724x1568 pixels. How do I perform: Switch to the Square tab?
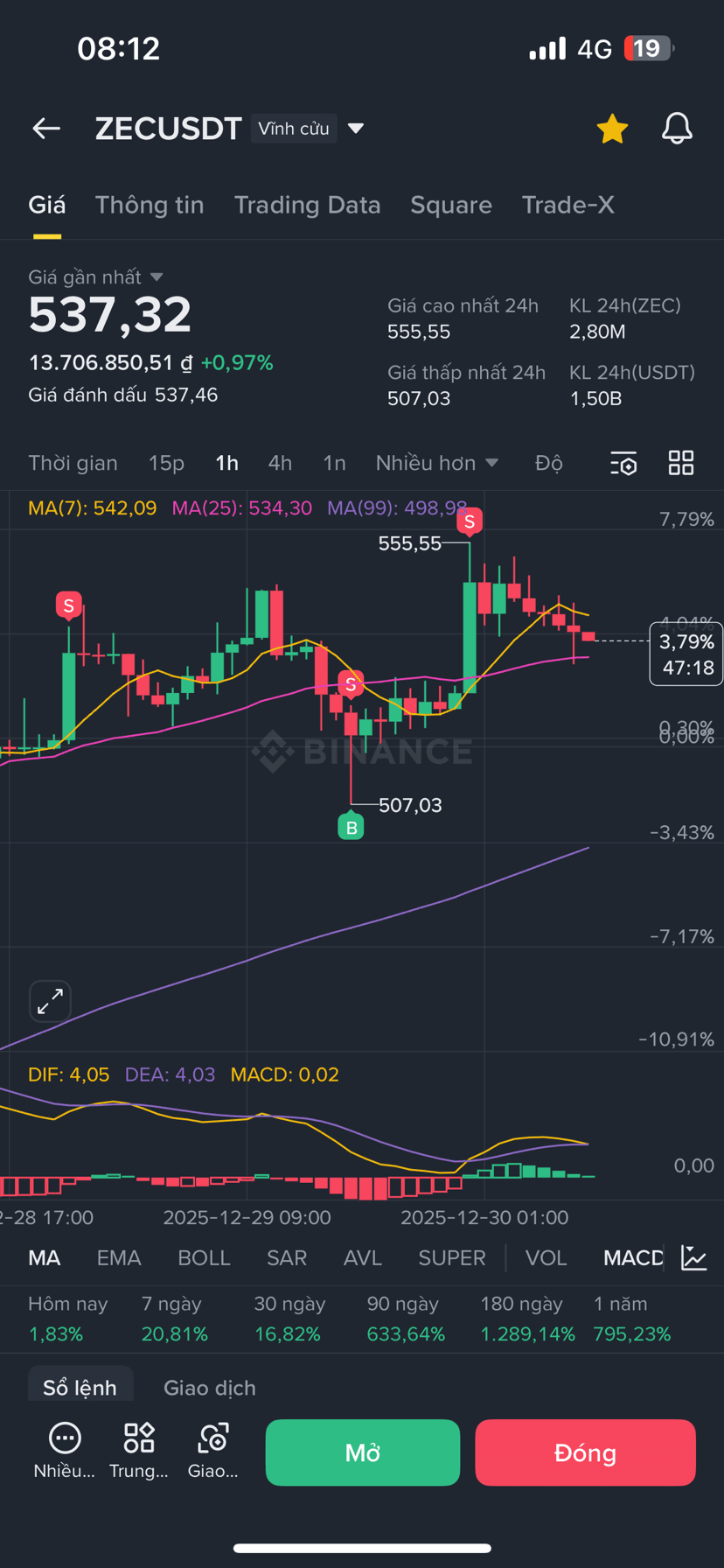451,205
